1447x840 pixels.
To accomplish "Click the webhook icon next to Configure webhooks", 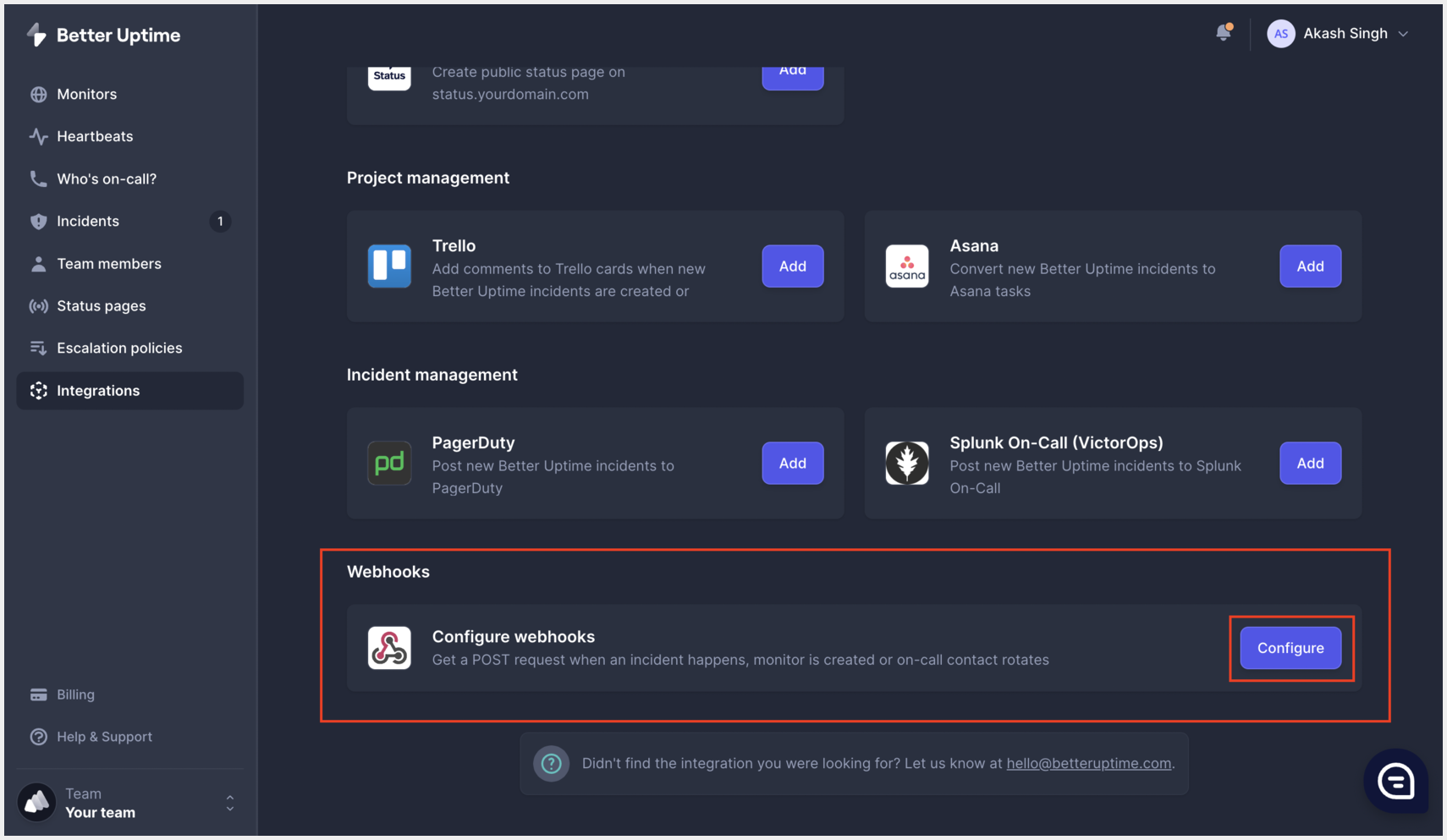I will coord(389,648).
